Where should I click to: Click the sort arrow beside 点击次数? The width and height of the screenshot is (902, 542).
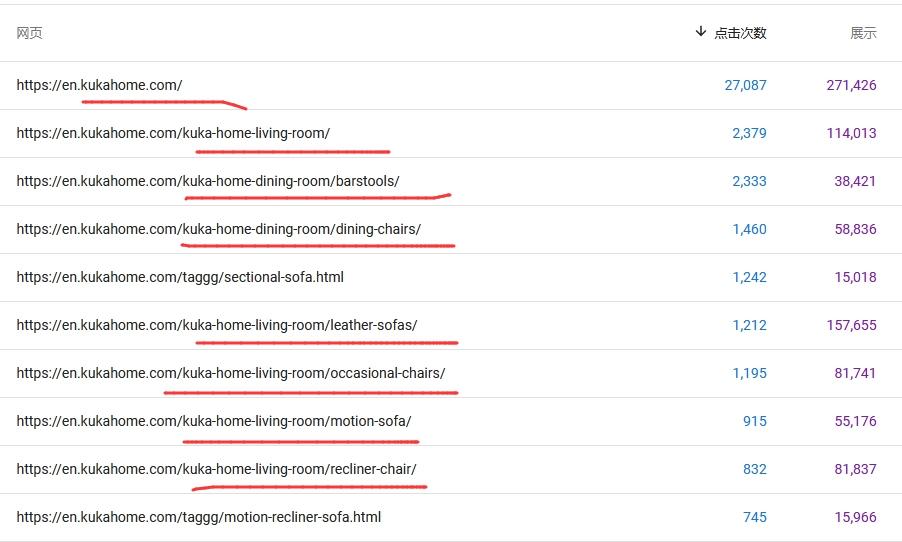point(700,32)
